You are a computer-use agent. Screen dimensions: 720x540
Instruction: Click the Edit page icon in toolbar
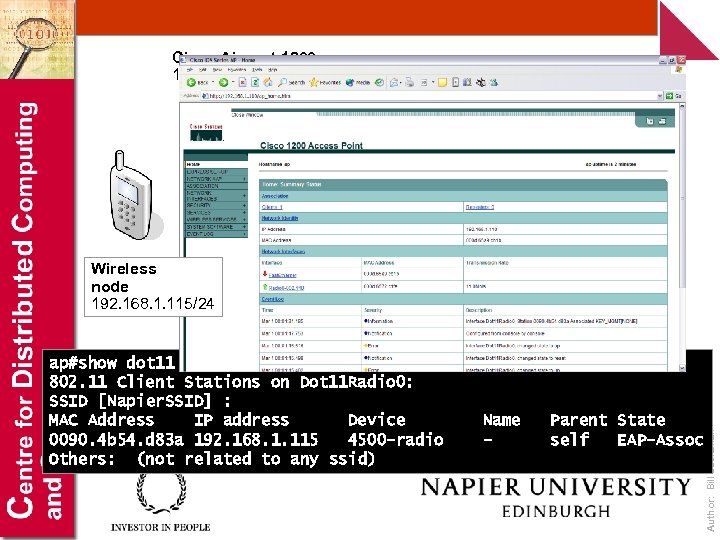point(424,83)
